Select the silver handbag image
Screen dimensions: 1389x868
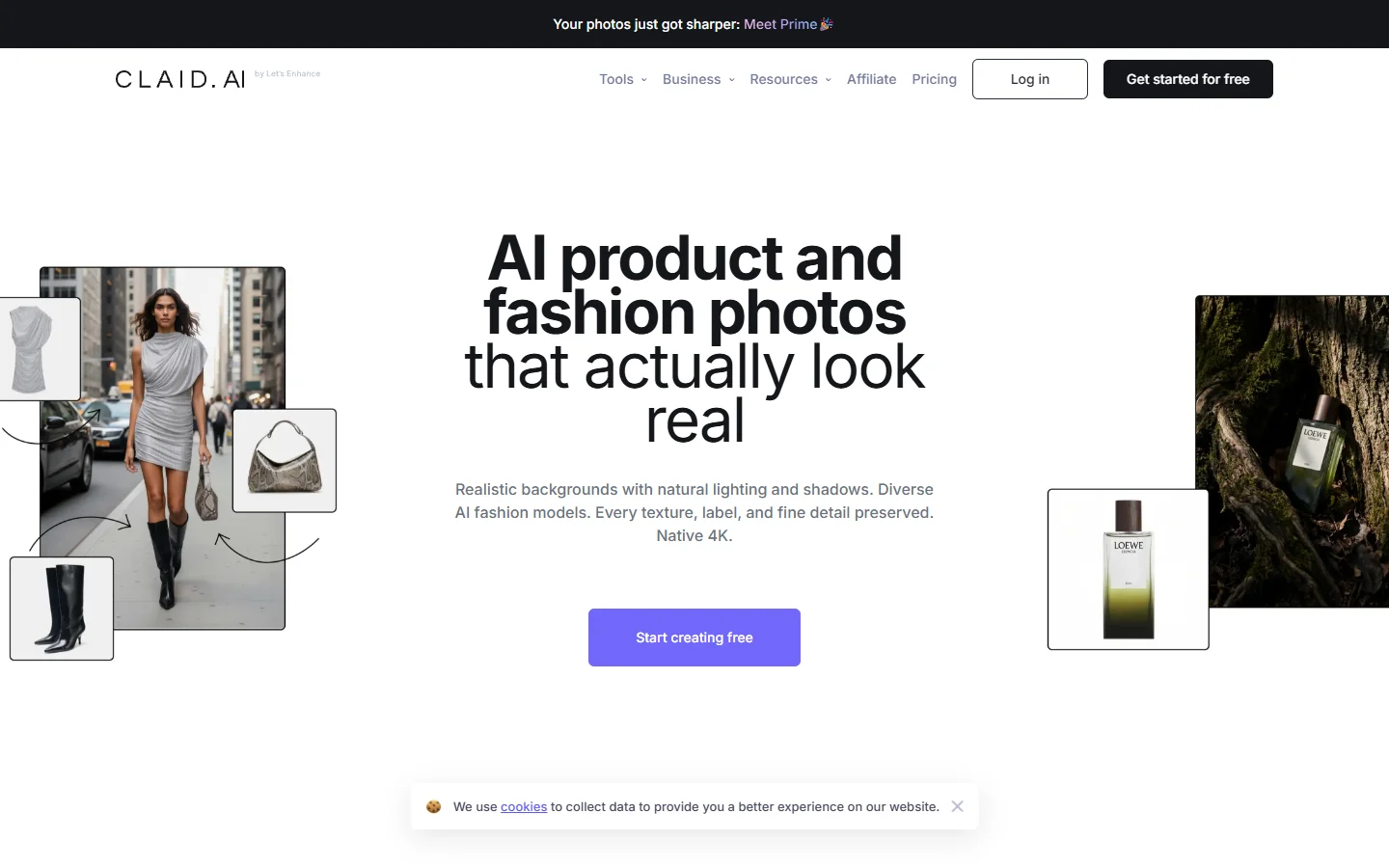pos(284,460)
